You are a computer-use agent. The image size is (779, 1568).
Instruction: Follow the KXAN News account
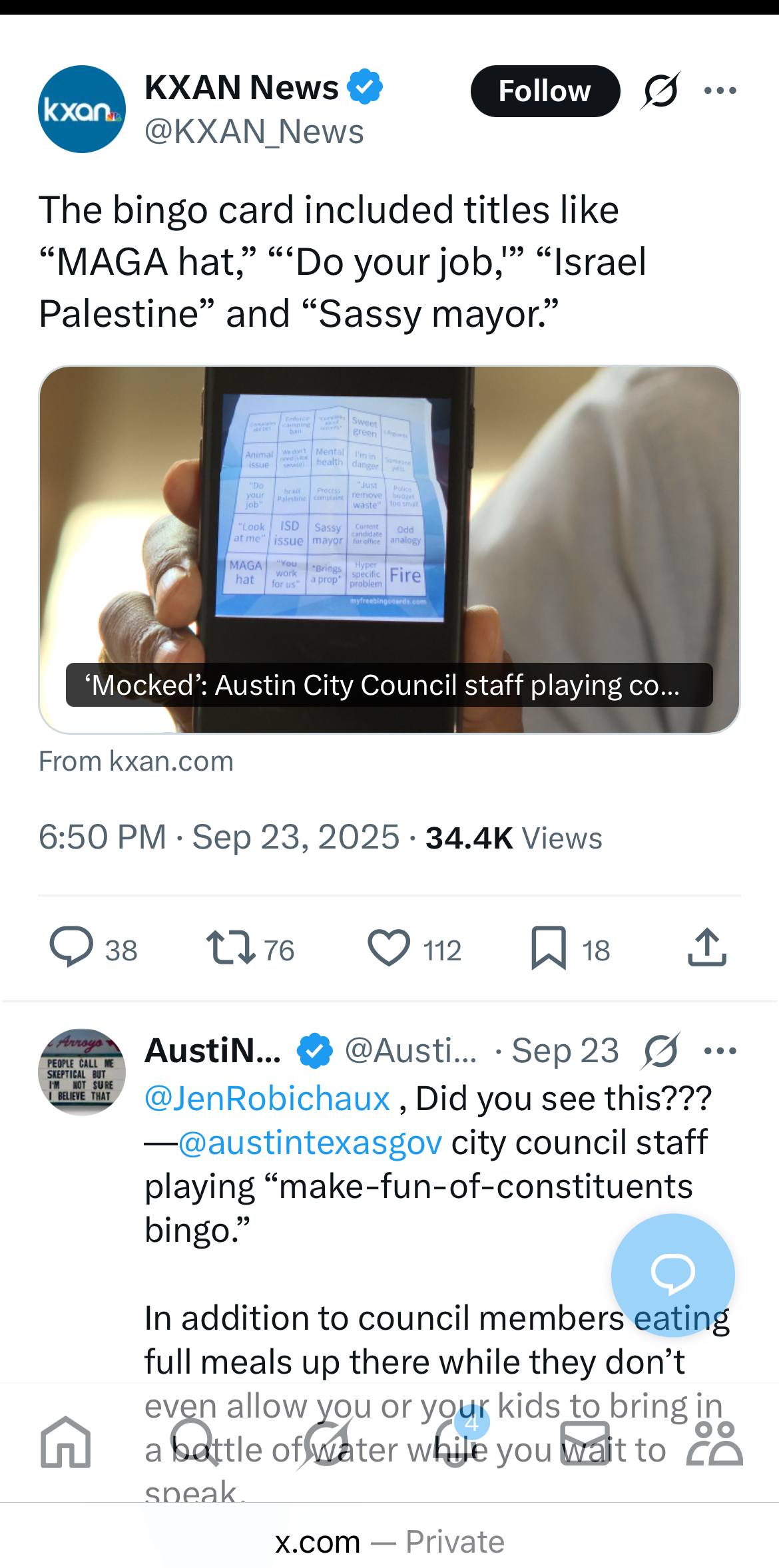point(545,91)
